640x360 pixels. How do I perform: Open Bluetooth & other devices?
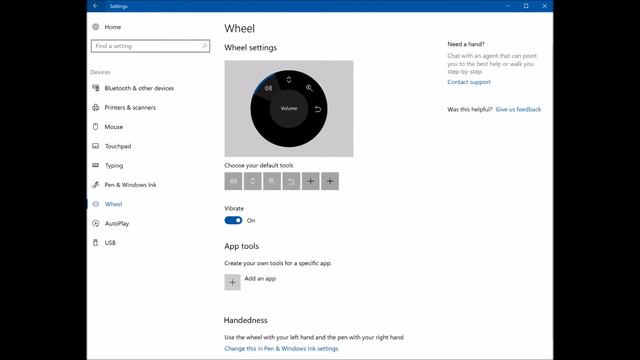[x=139, y=88]
